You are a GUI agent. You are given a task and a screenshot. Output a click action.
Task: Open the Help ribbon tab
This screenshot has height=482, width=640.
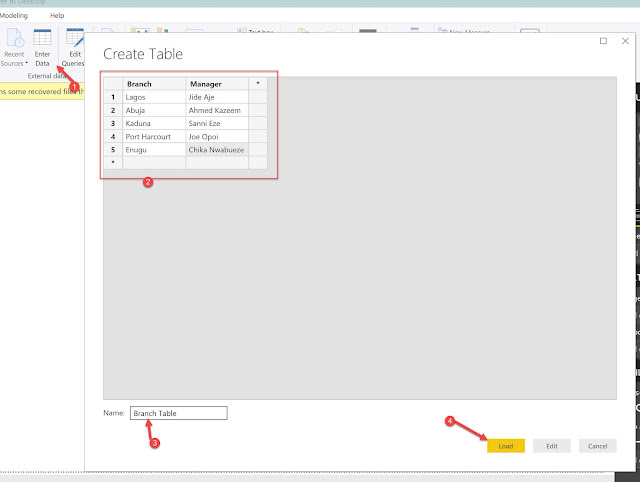point(57,16)
